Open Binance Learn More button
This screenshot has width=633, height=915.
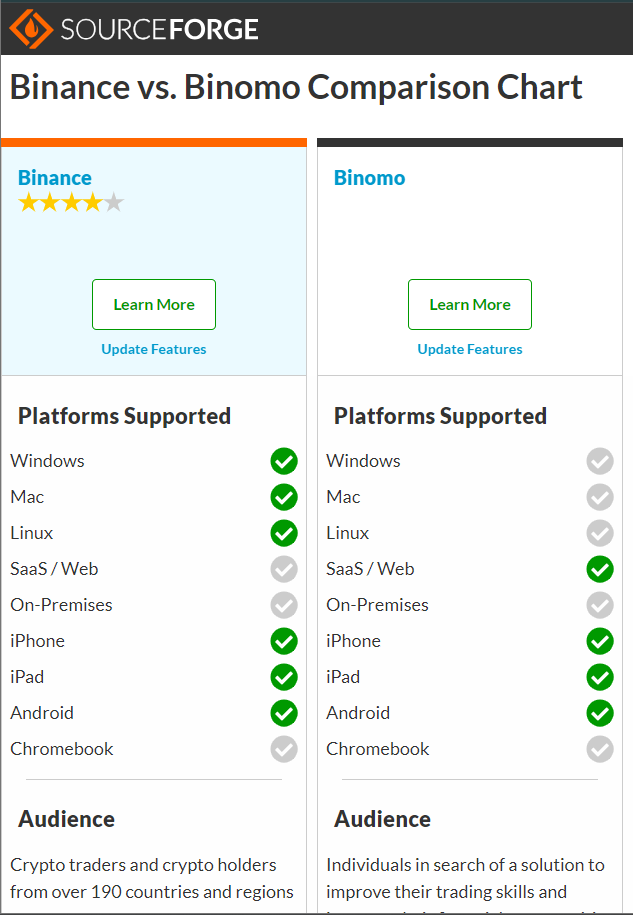(x=154, y=305)
